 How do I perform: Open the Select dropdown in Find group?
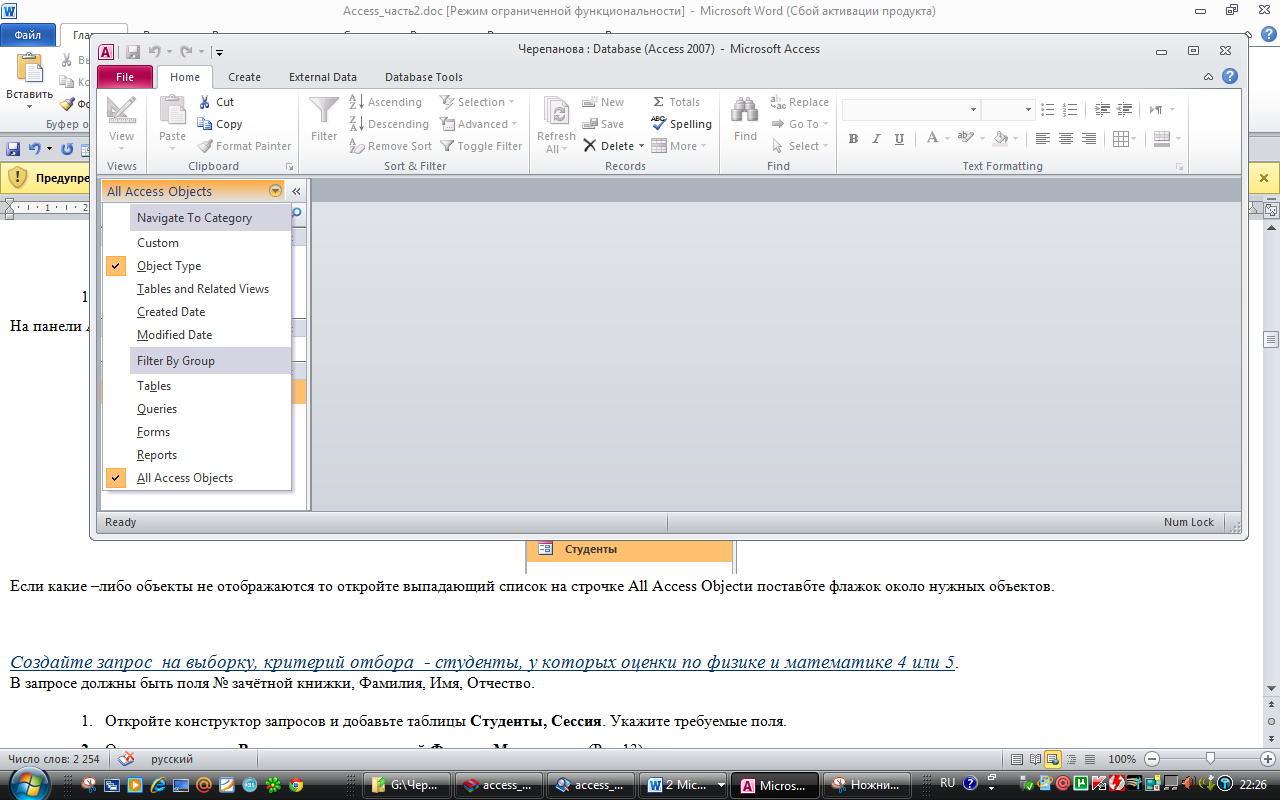[800, 146]
